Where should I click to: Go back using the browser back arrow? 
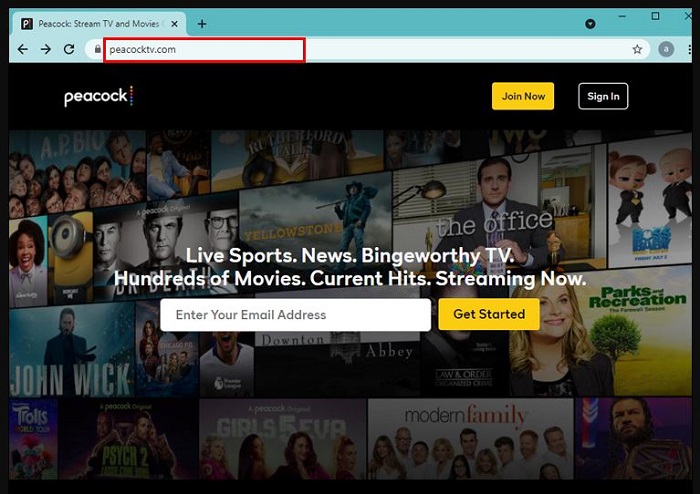pos(22,49)
